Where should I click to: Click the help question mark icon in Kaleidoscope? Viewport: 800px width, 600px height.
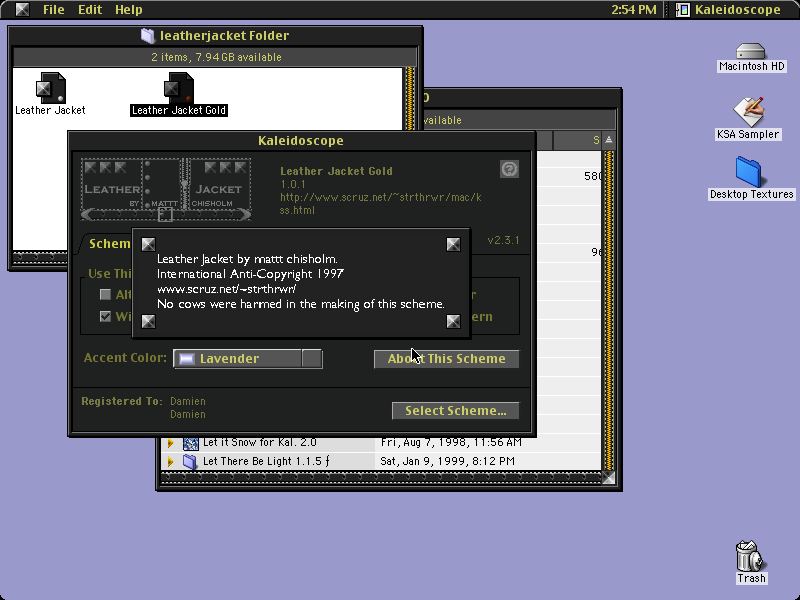[509, 169]
